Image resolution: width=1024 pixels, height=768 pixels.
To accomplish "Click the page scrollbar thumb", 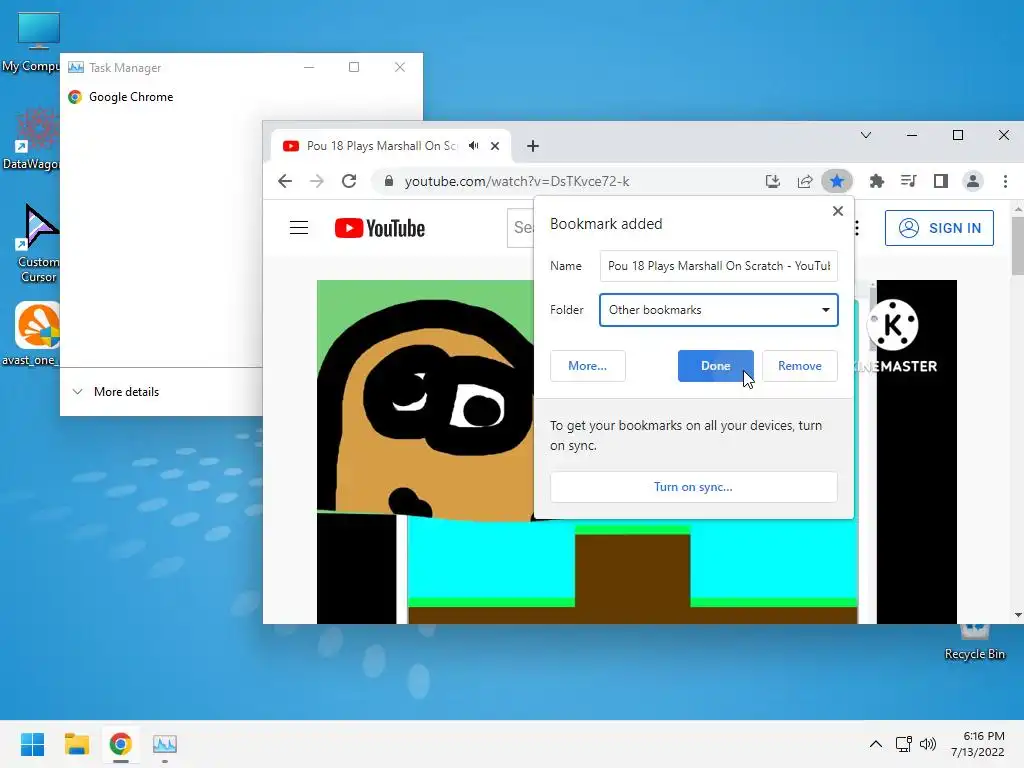I will tap(1018, 246).
